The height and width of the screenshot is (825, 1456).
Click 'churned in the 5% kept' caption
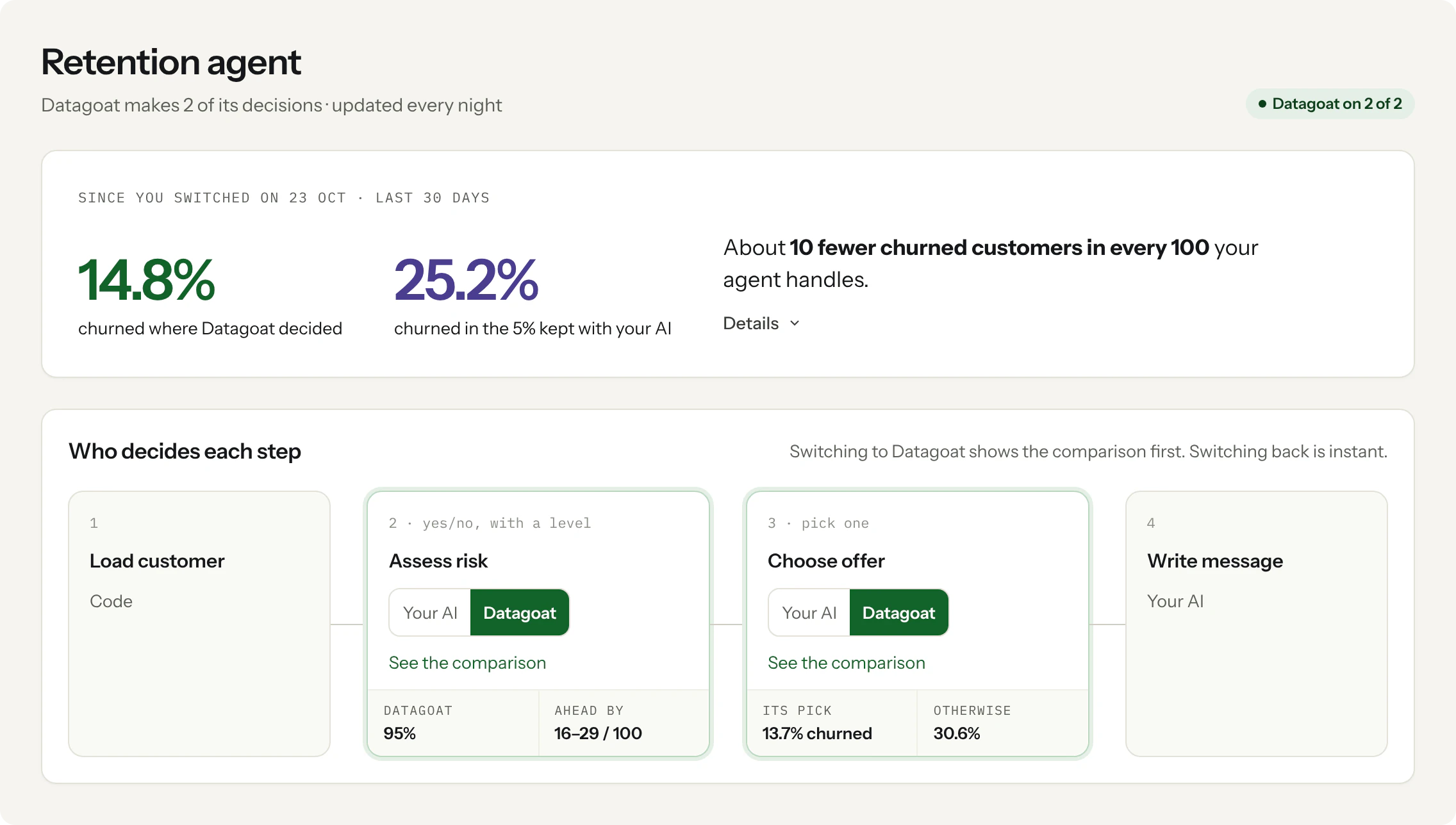533,329
